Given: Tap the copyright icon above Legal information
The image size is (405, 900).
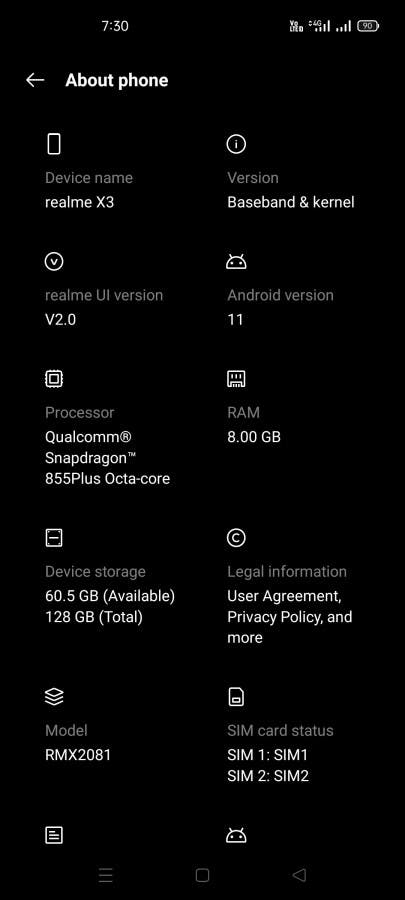Looking at the screenshot, I should point(236,538).
